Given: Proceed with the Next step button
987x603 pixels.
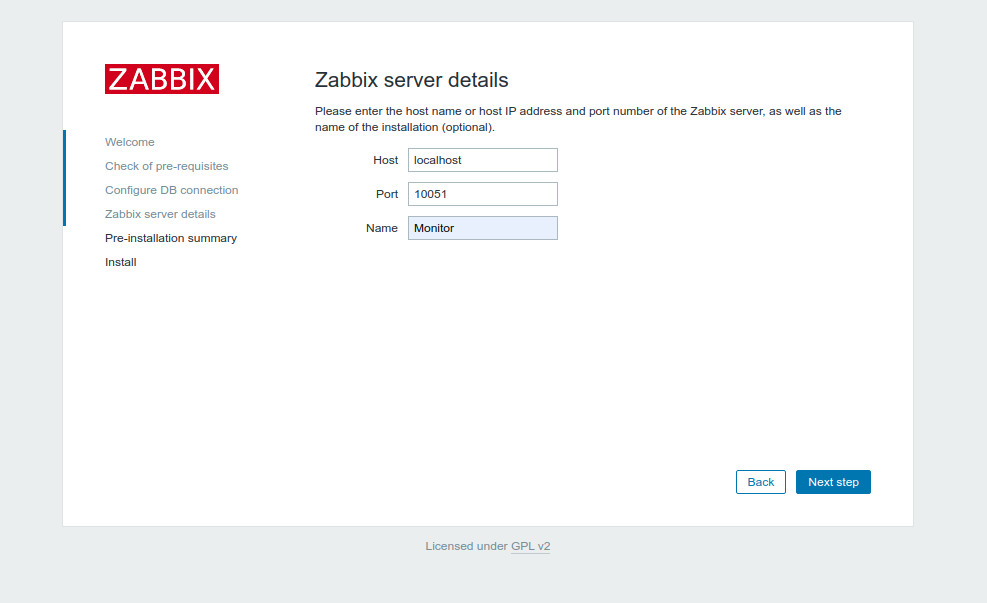Looking at the screenshot, I should coord(833,482).
